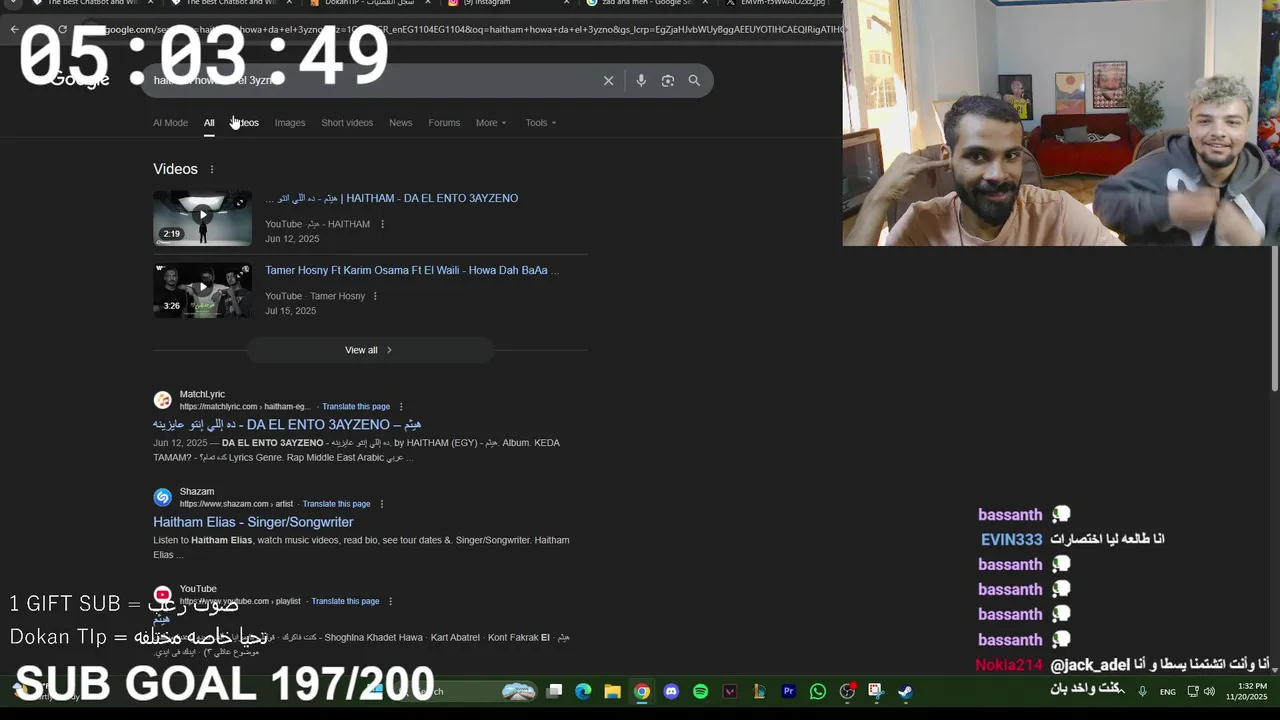Submit query with the magnifier search icon
The height and width of the screenshot is (720, 1280).
click(x=694, y=81)
